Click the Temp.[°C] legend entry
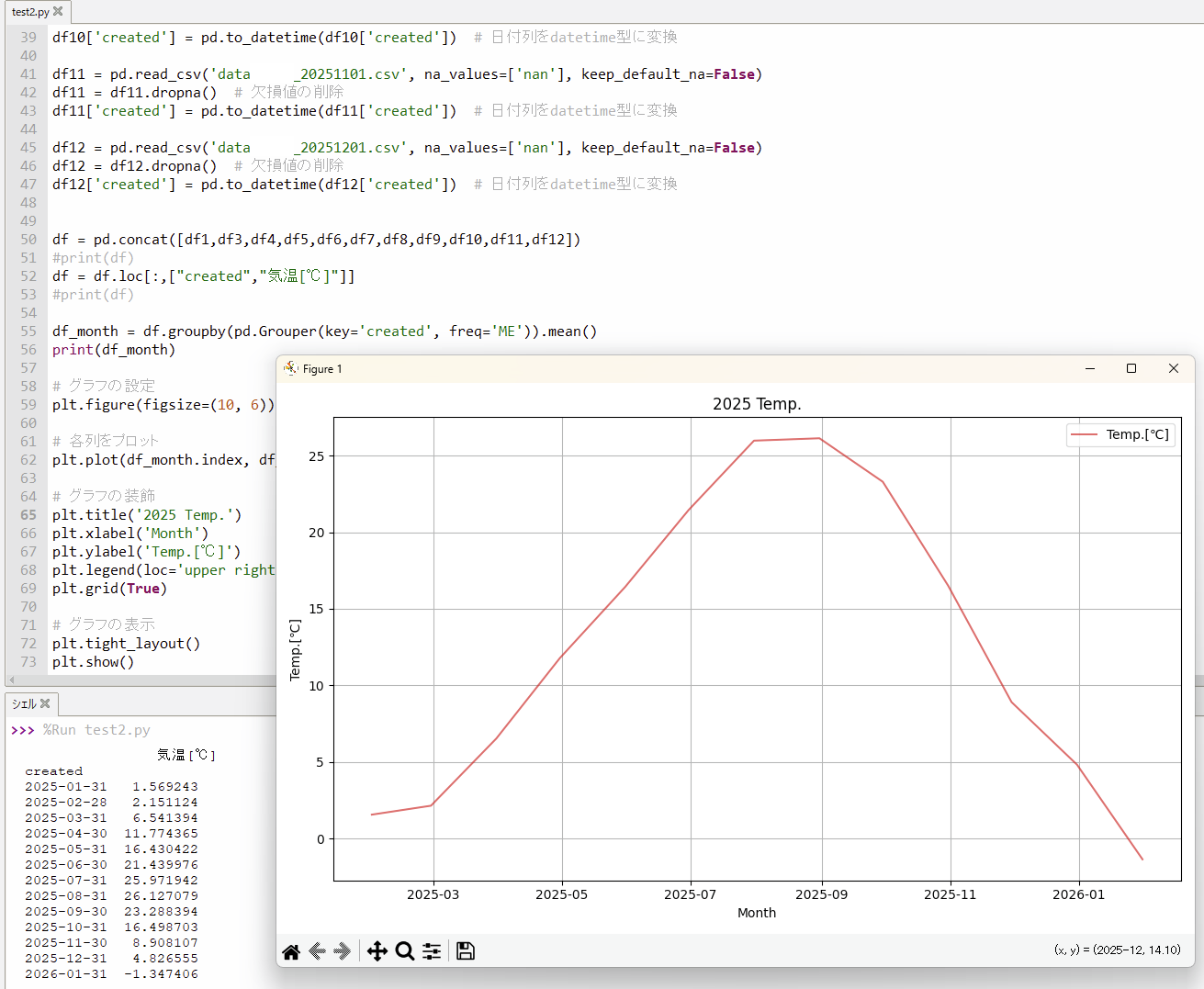This screenshot has height=989, width=1204. (1120, 434)
